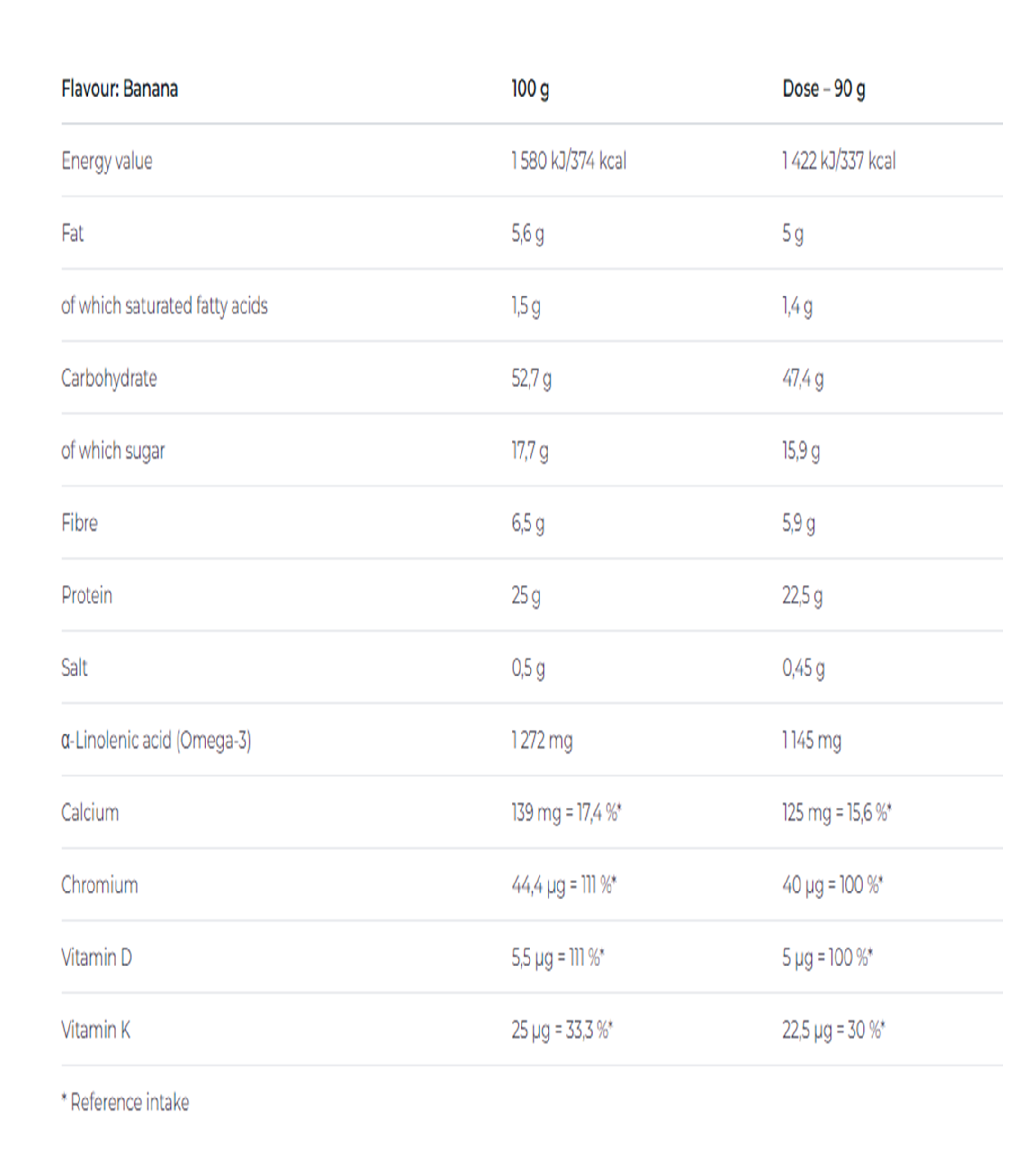Click 'α-Linolenic acid (Omega-3)' label
Viewport: 1023px width, 1176px height.
pyautogui.click(x=156, y=740)
